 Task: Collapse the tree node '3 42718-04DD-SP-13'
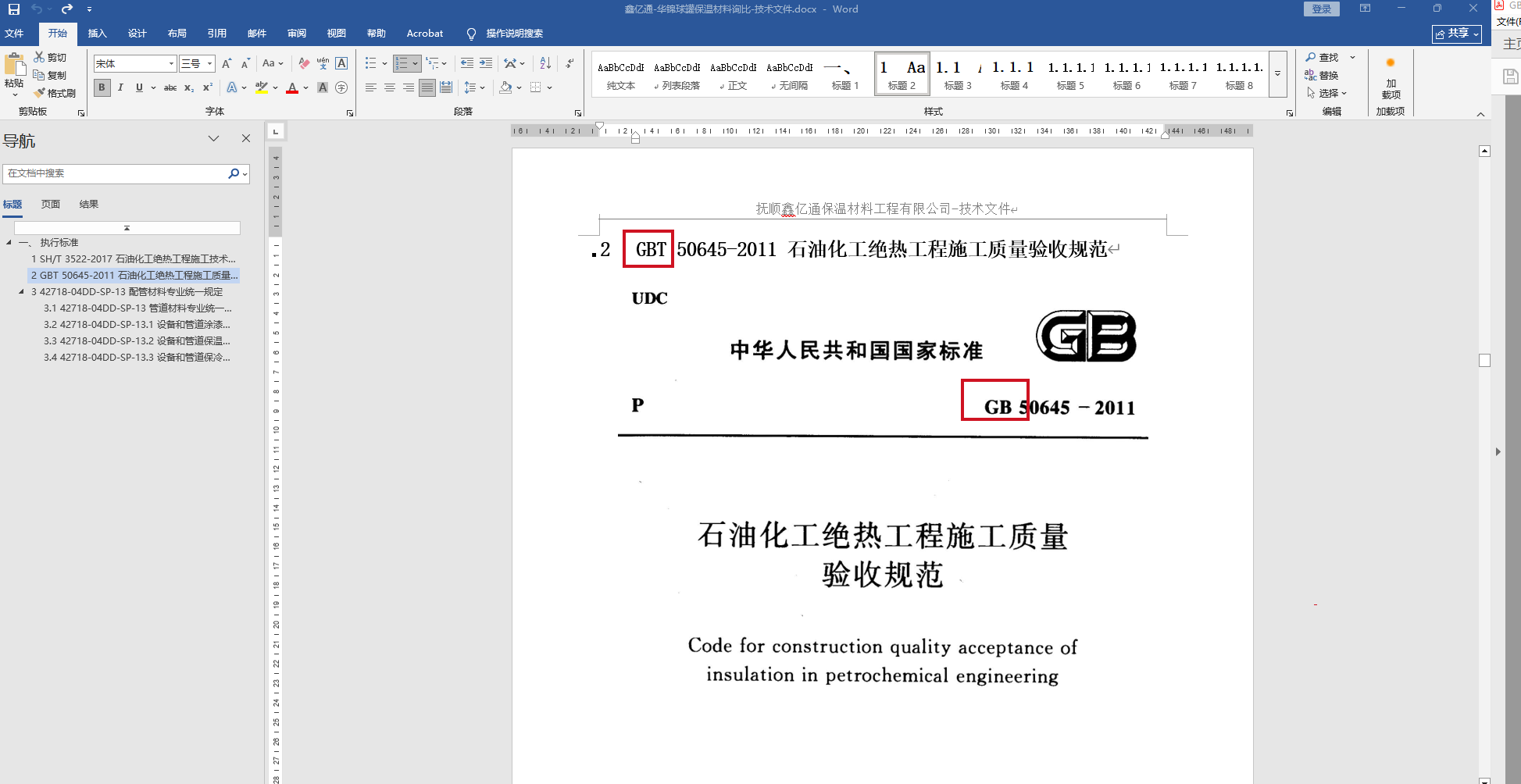click(x=21, y=292)
